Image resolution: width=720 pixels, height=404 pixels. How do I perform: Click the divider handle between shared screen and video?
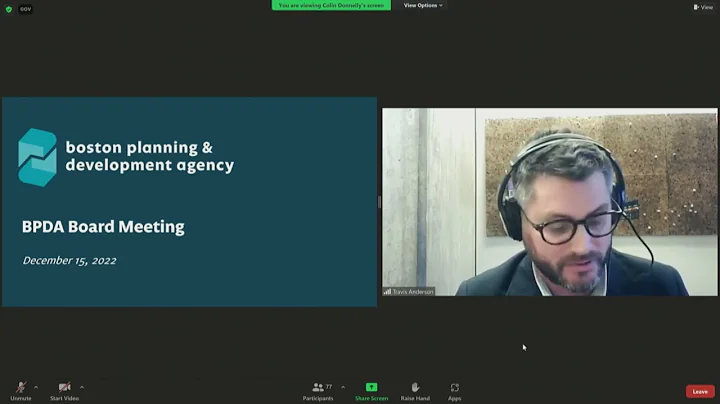(379, 202)
